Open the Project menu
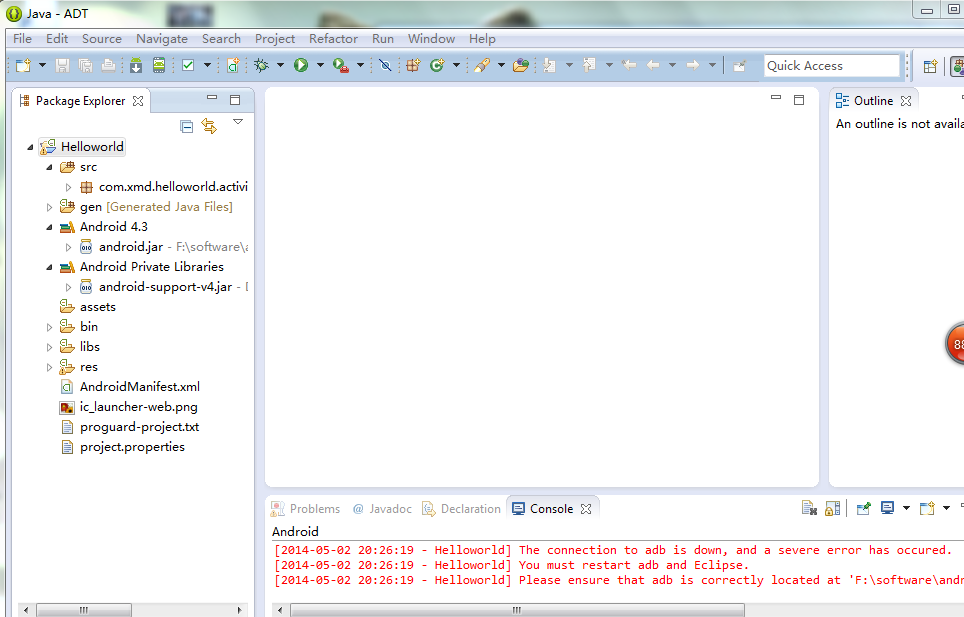Screen dimensions: 964x617 [275, 39]
